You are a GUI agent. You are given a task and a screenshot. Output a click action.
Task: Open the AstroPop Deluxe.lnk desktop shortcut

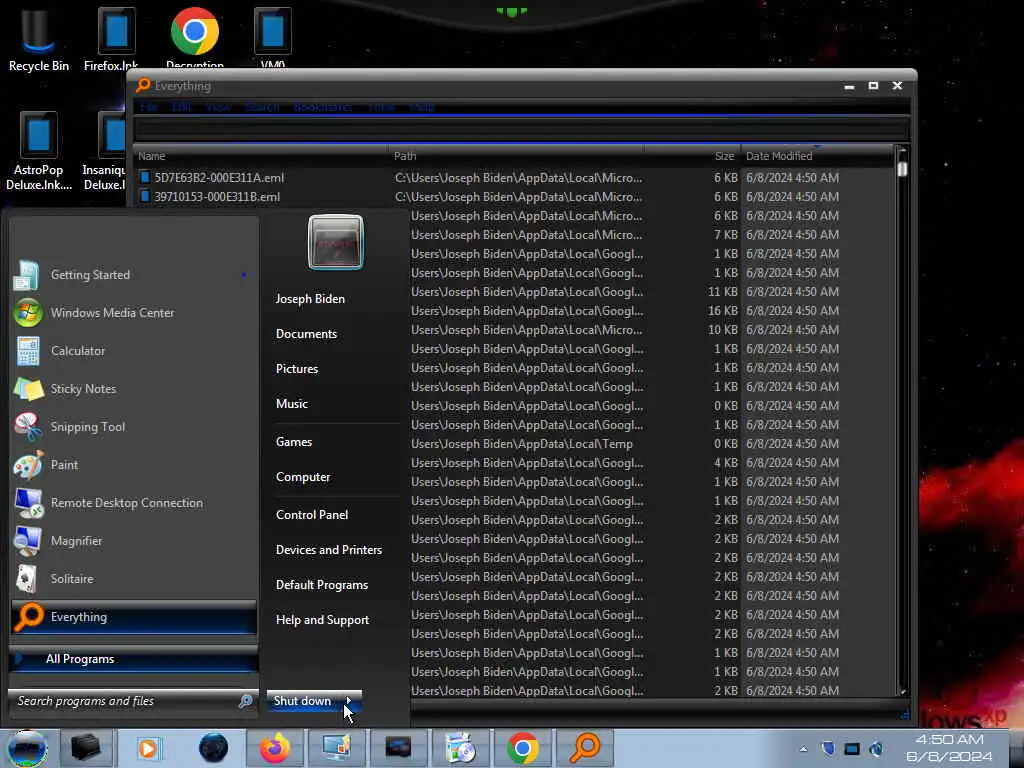(x=39, y=152)
